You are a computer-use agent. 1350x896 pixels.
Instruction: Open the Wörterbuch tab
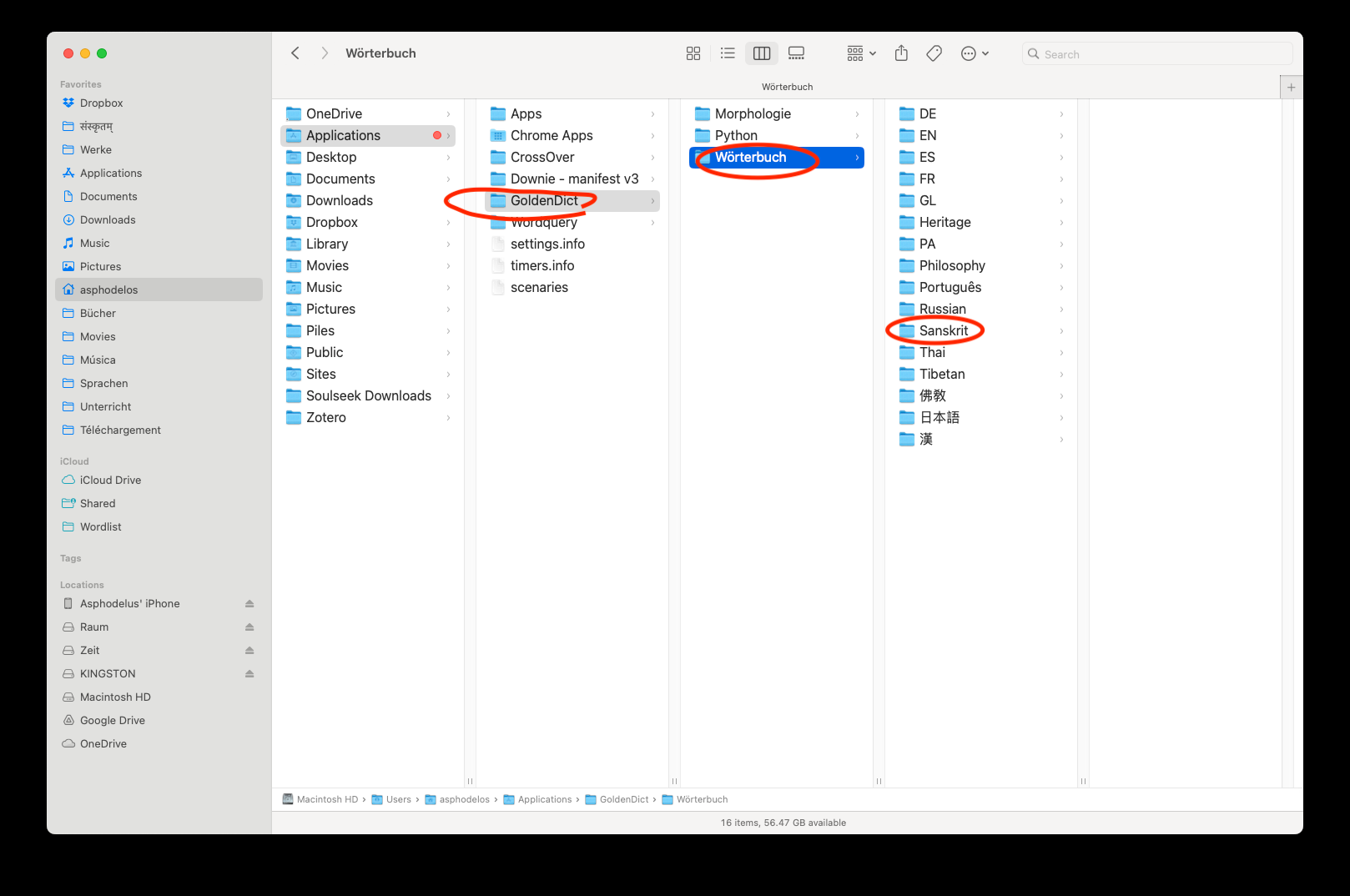787,87
